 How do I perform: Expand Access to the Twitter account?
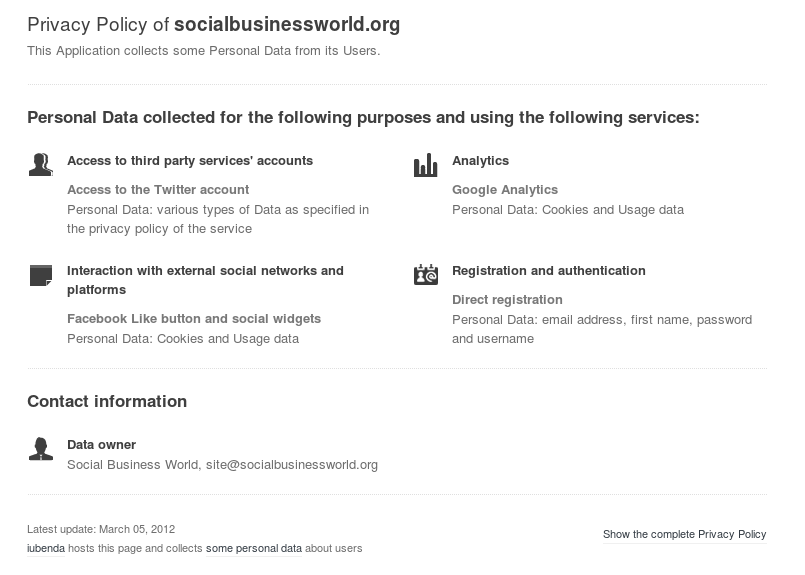click(158, 189)
